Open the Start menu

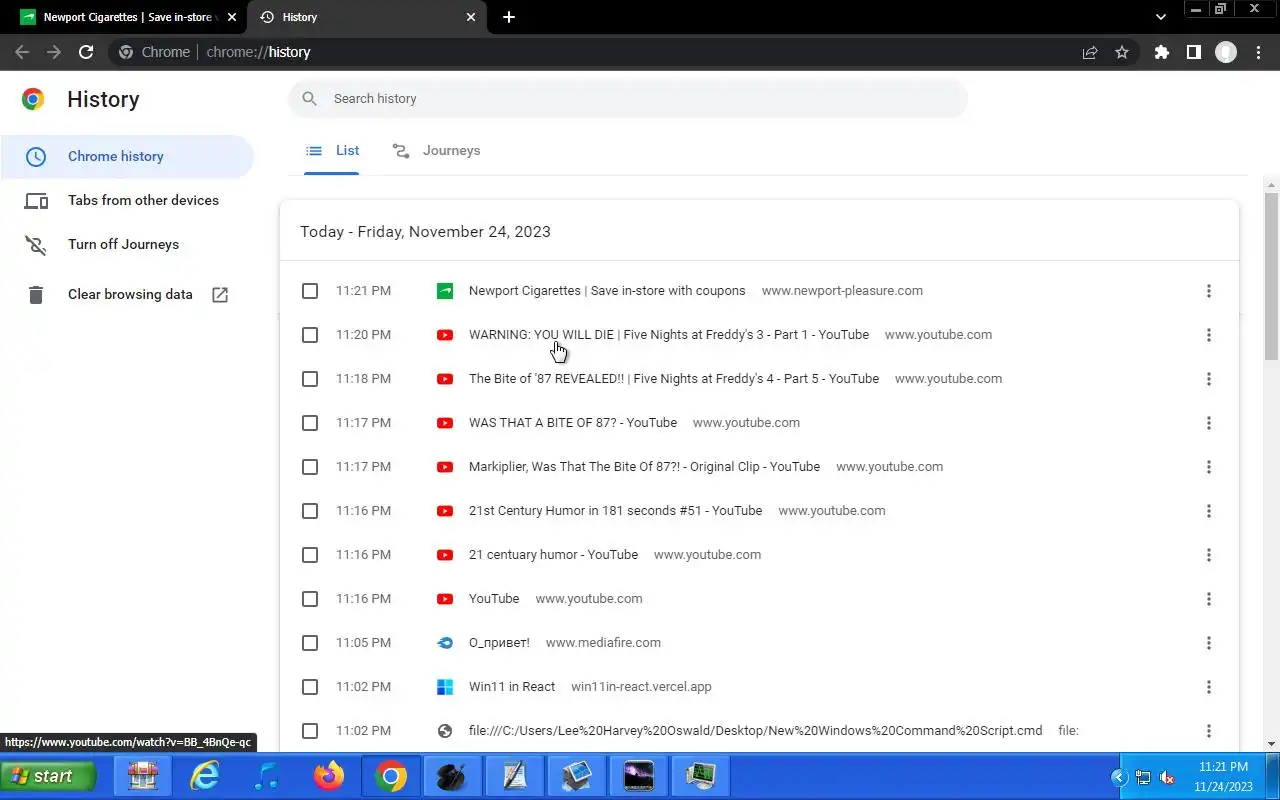(48, 776)
